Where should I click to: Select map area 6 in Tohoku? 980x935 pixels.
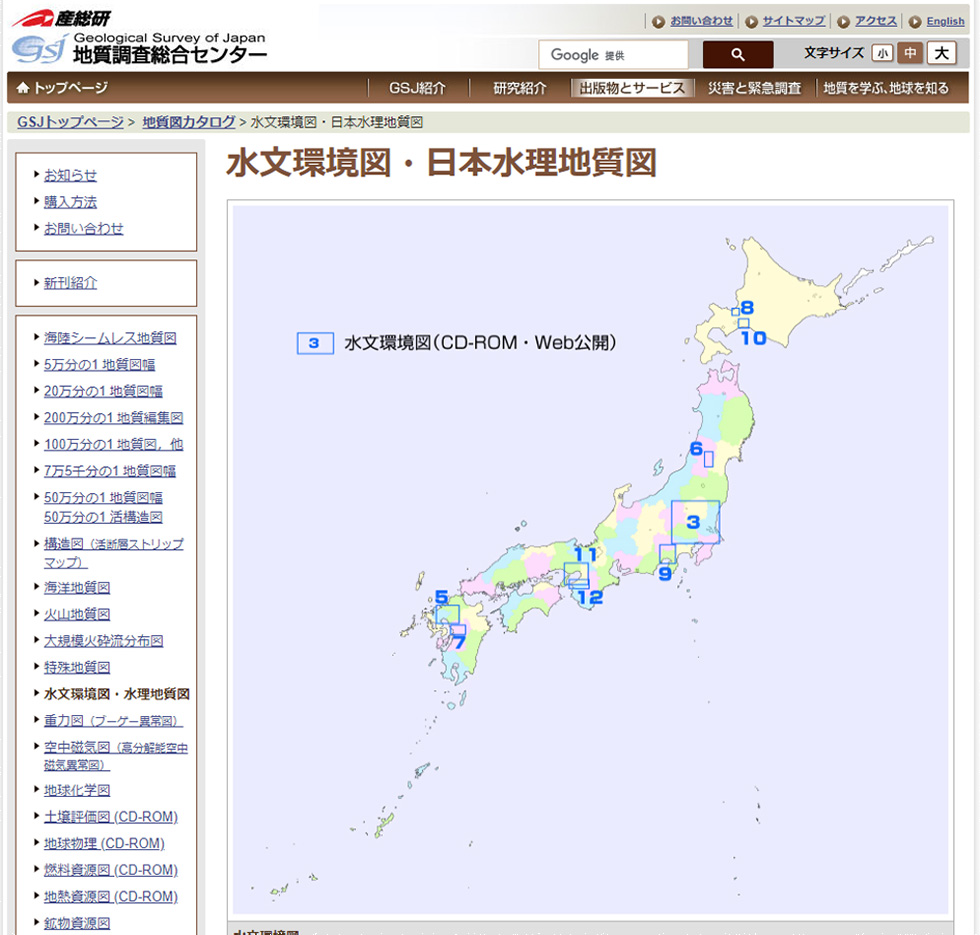pyautogui.click(x=709, y=459)
